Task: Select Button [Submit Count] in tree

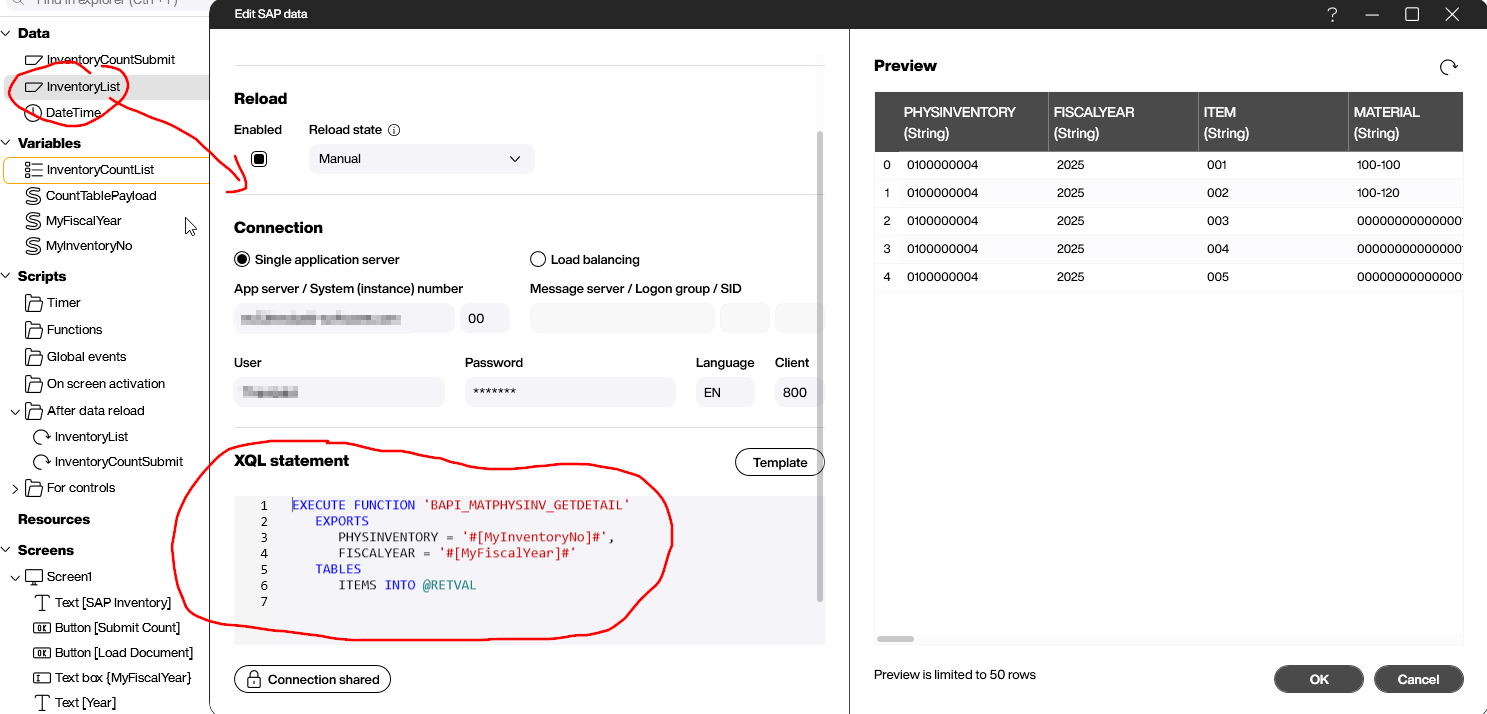Action: point(116,628)
